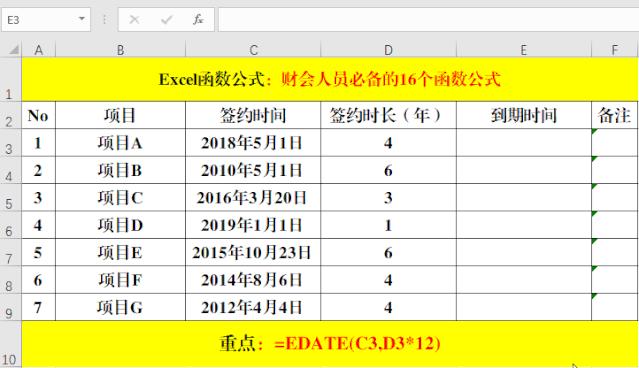
Task: Click the 备注 header cell
Action: 615,115
